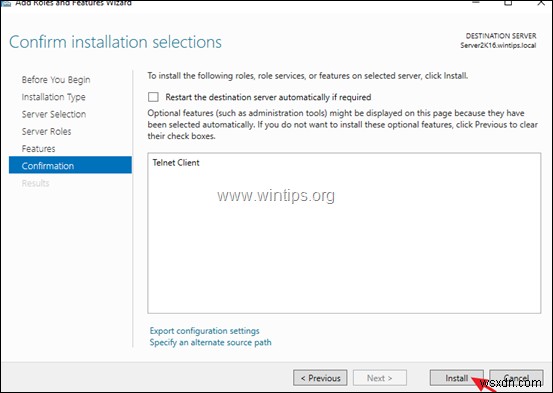This screenshot has width=553, height=393.
Task: Select Telnet Client in the feature list
Action: coord(176,163)
